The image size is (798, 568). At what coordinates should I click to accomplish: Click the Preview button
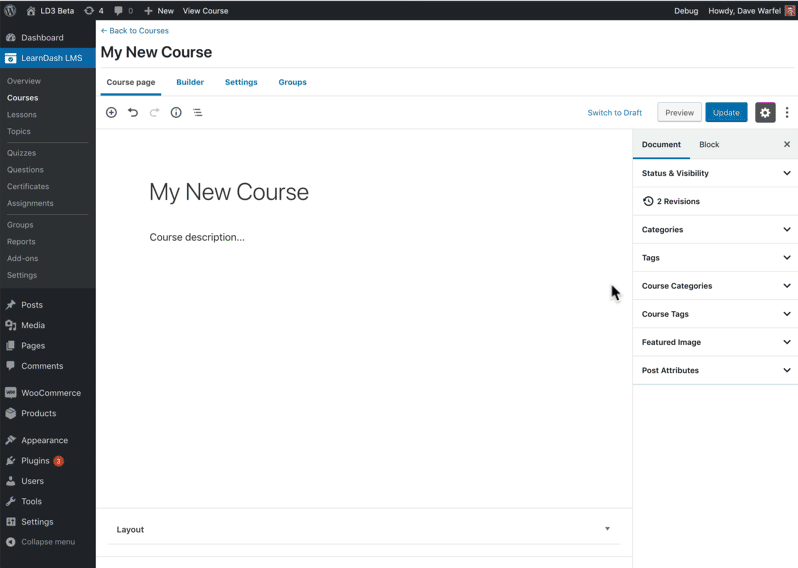pos(679,112)
